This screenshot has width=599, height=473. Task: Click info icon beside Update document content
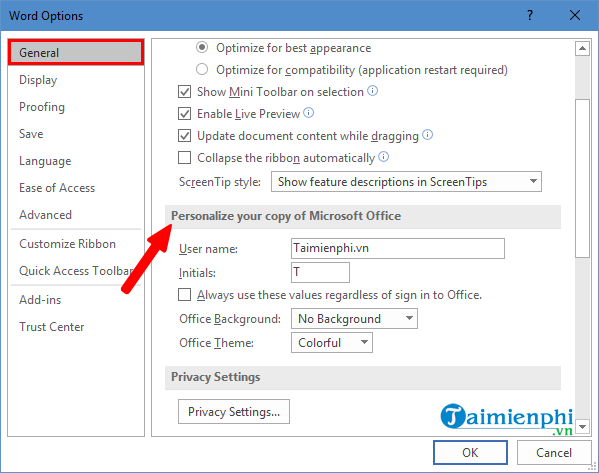427,135
